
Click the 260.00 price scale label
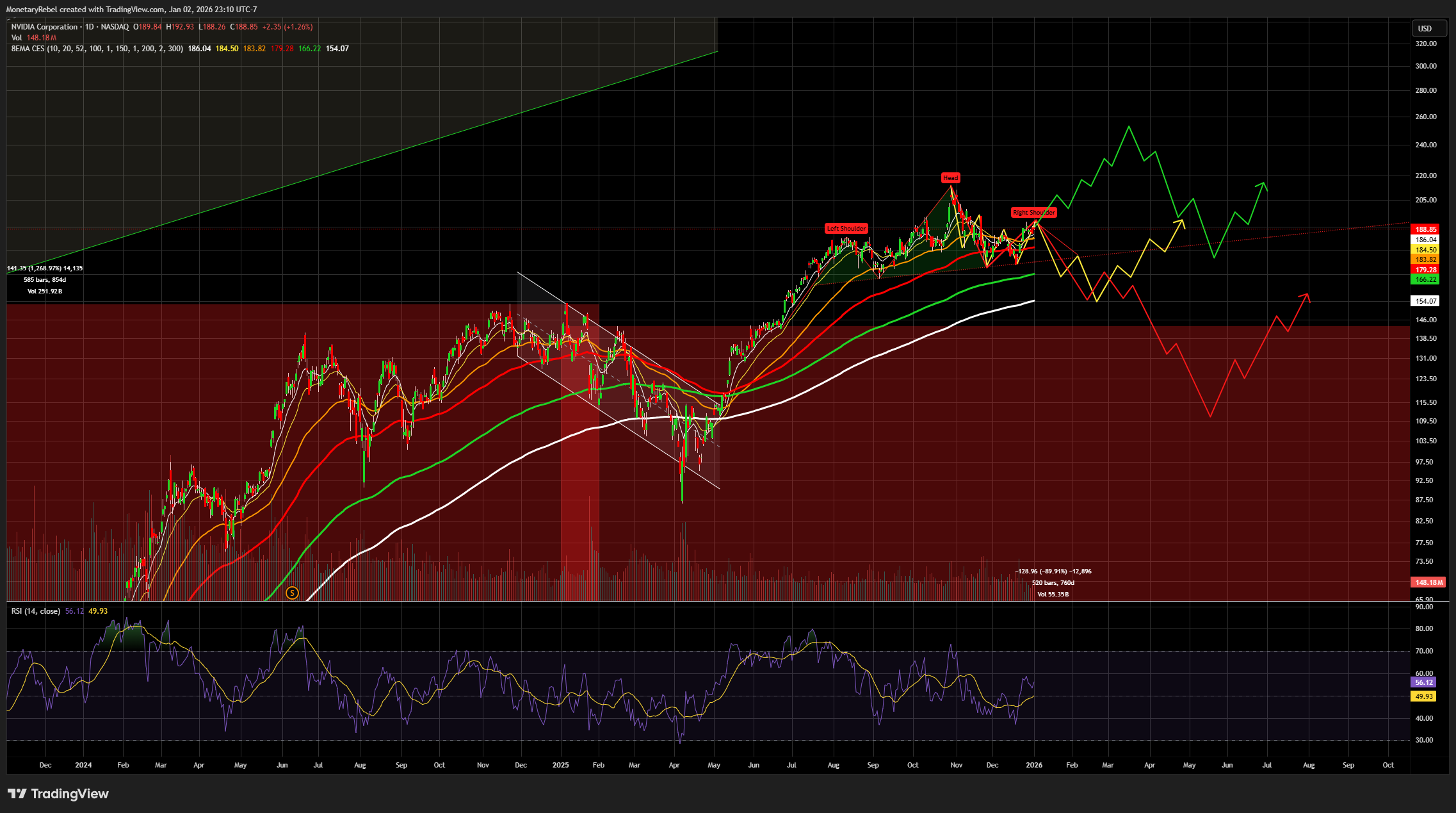[x=1426, y=117]
